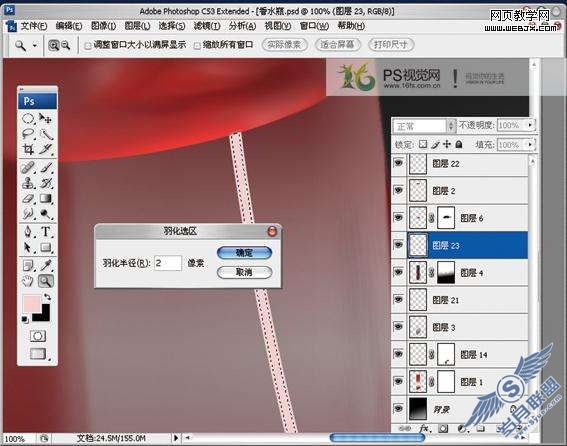Select the Crop tool
Screen dimensions: 567x446
pos(28,149)
